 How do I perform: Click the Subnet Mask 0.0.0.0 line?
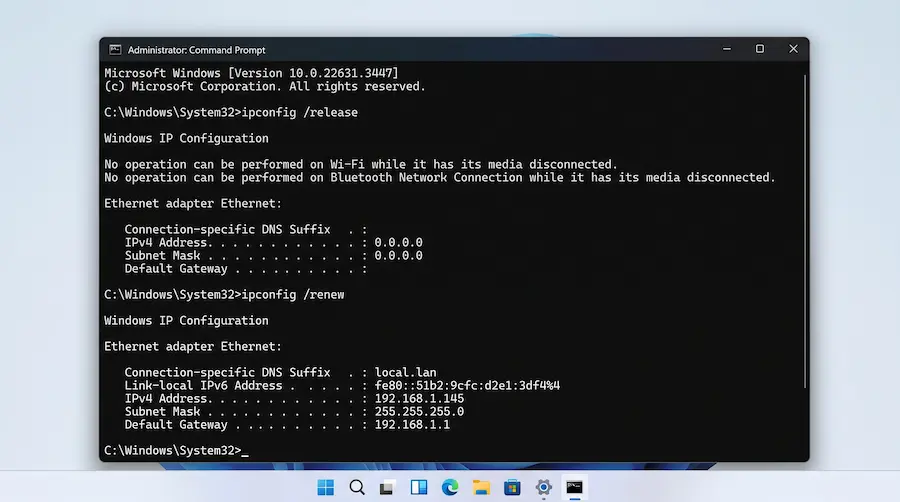(273, 256)
